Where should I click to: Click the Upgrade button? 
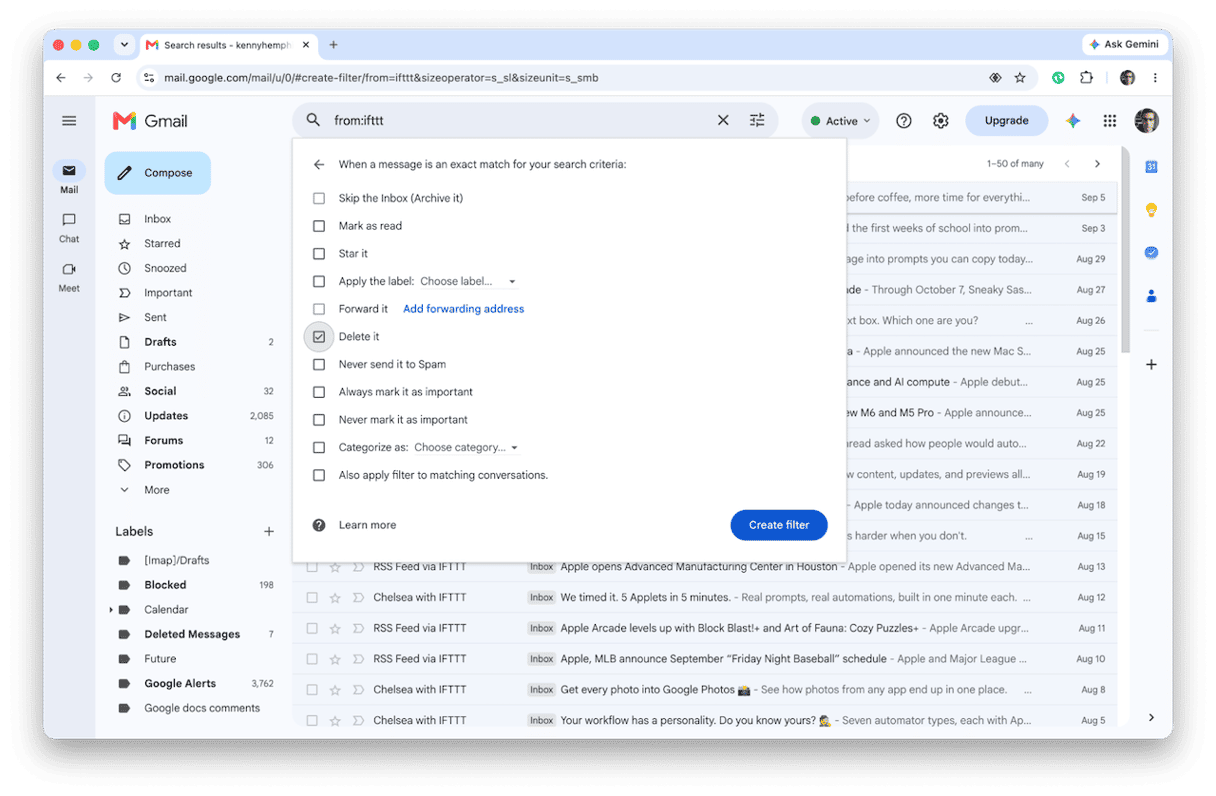click(x=1006, y=121)
